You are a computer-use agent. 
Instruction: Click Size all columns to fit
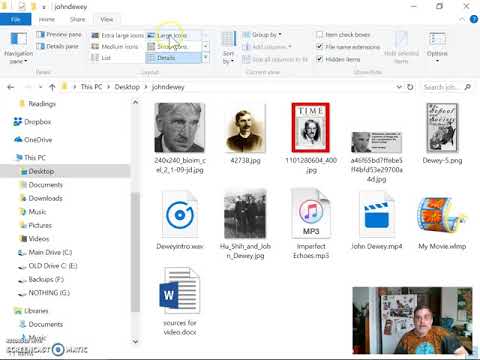275,59
